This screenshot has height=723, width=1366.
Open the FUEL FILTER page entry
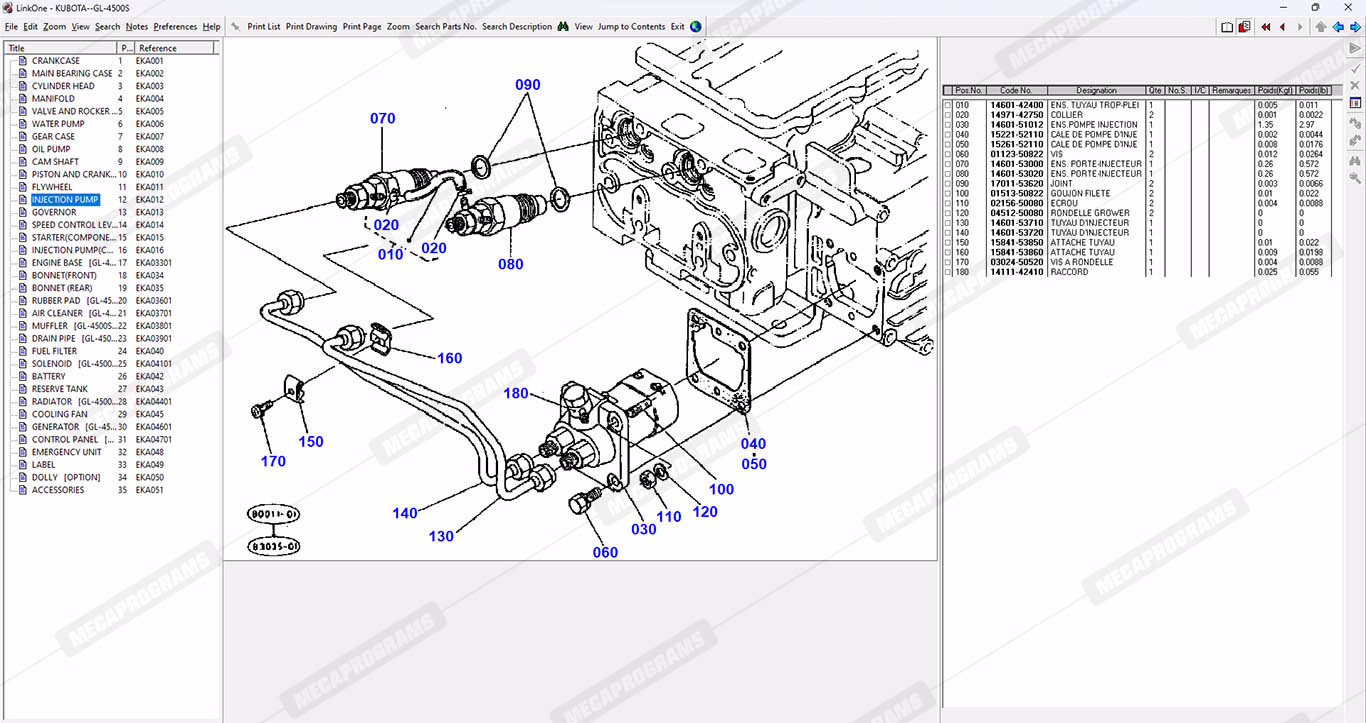(54, 351)
